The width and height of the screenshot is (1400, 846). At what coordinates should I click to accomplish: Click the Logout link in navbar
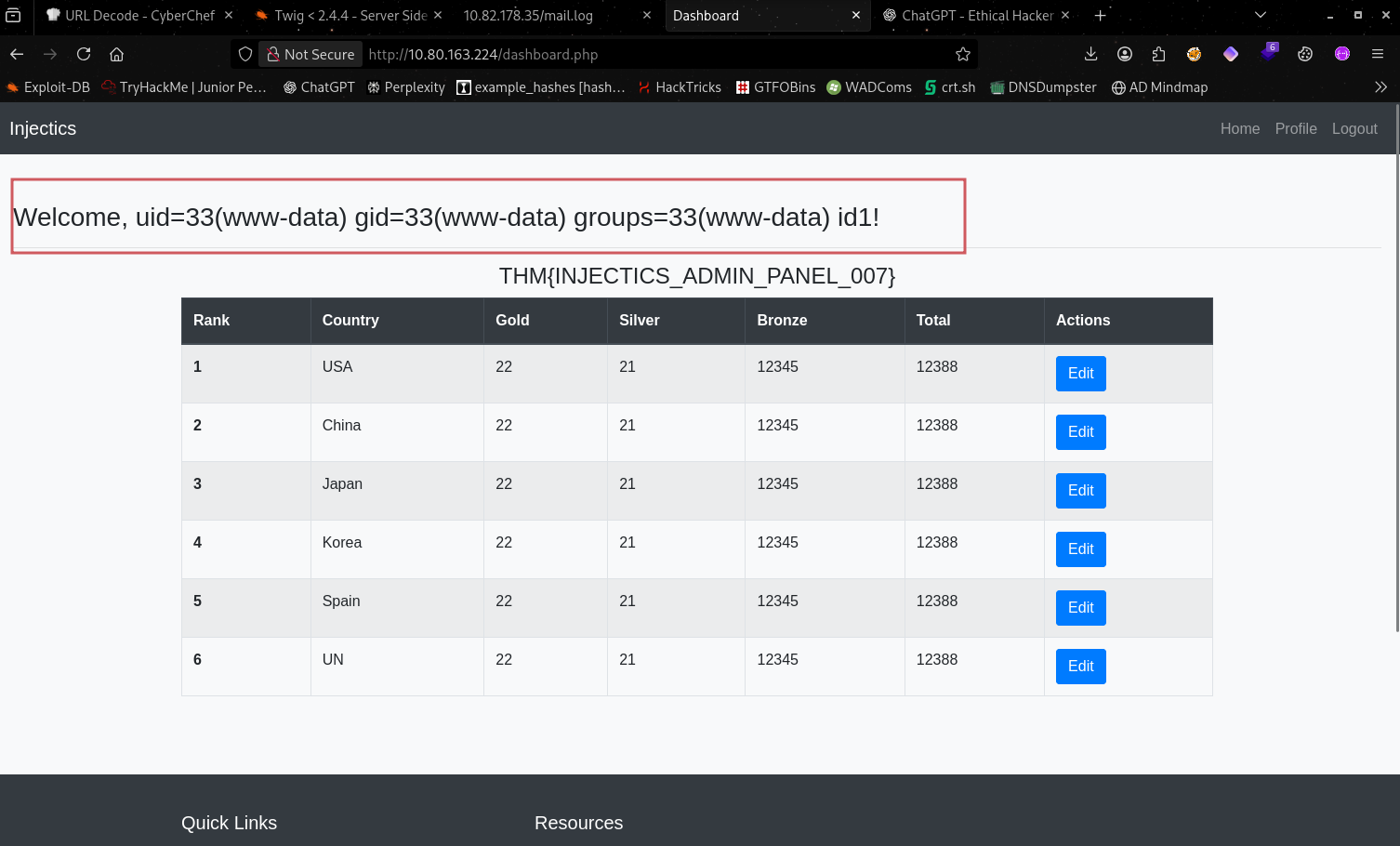coord(1354,128)
